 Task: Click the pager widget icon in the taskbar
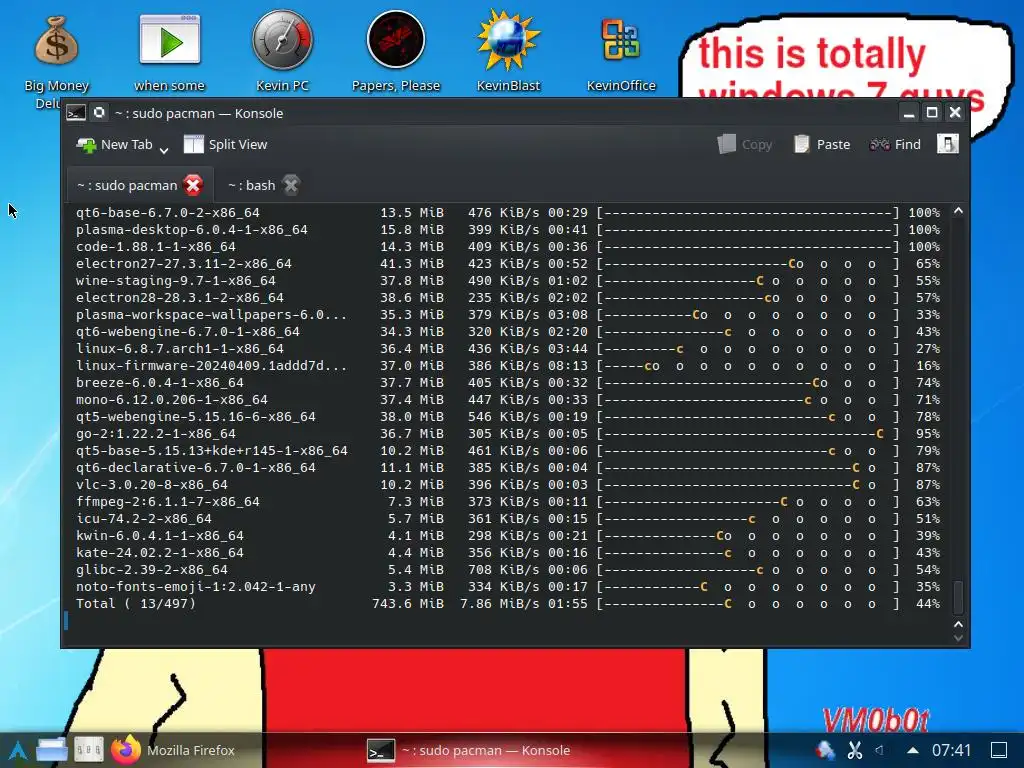click(88, 750)
